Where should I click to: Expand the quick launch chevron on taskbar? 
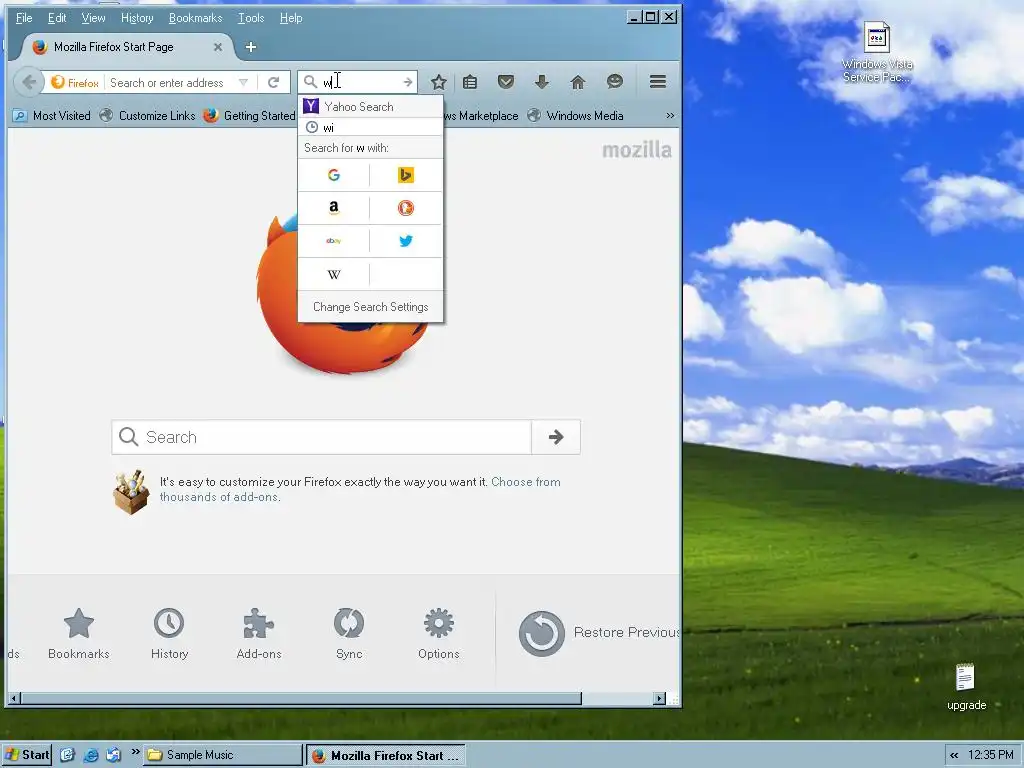(135, 752)
